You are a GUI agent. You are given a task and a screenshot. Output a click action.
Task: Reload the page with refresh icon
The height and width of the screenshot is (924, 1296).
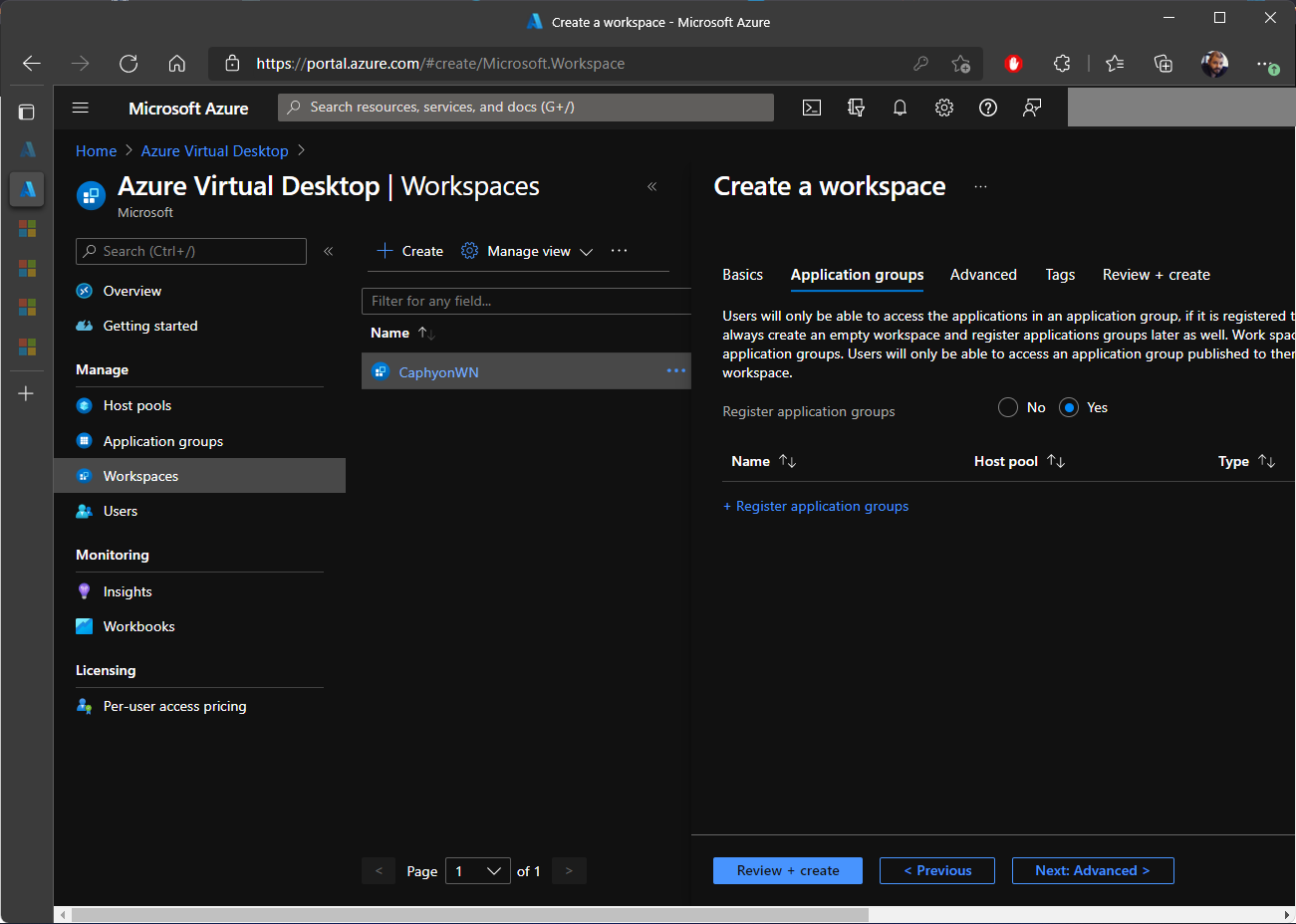click(x=129, y=64)
